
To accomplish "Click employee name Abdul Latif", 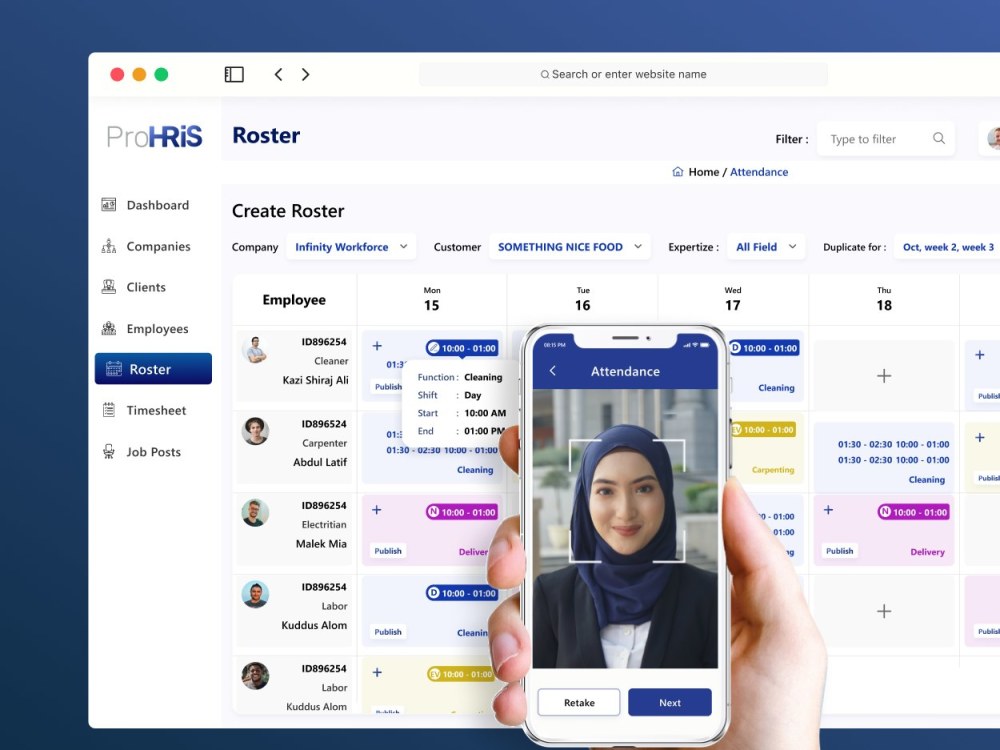I will click(320, 462).
